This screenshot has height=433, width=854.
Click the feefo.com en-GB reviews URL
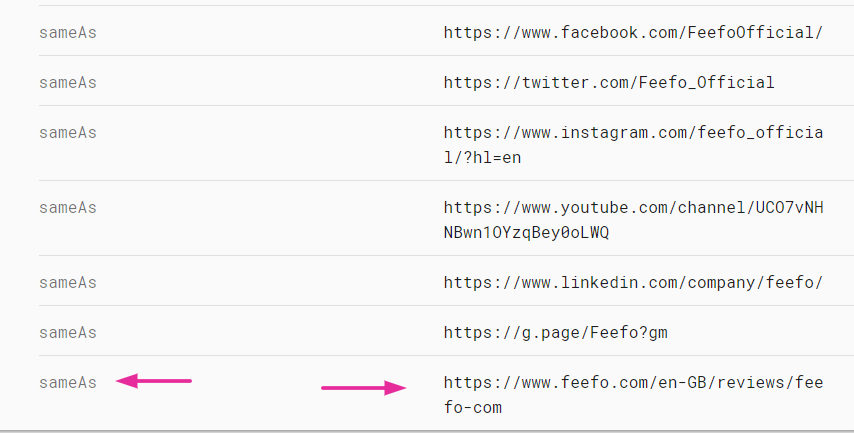point(633,382)
